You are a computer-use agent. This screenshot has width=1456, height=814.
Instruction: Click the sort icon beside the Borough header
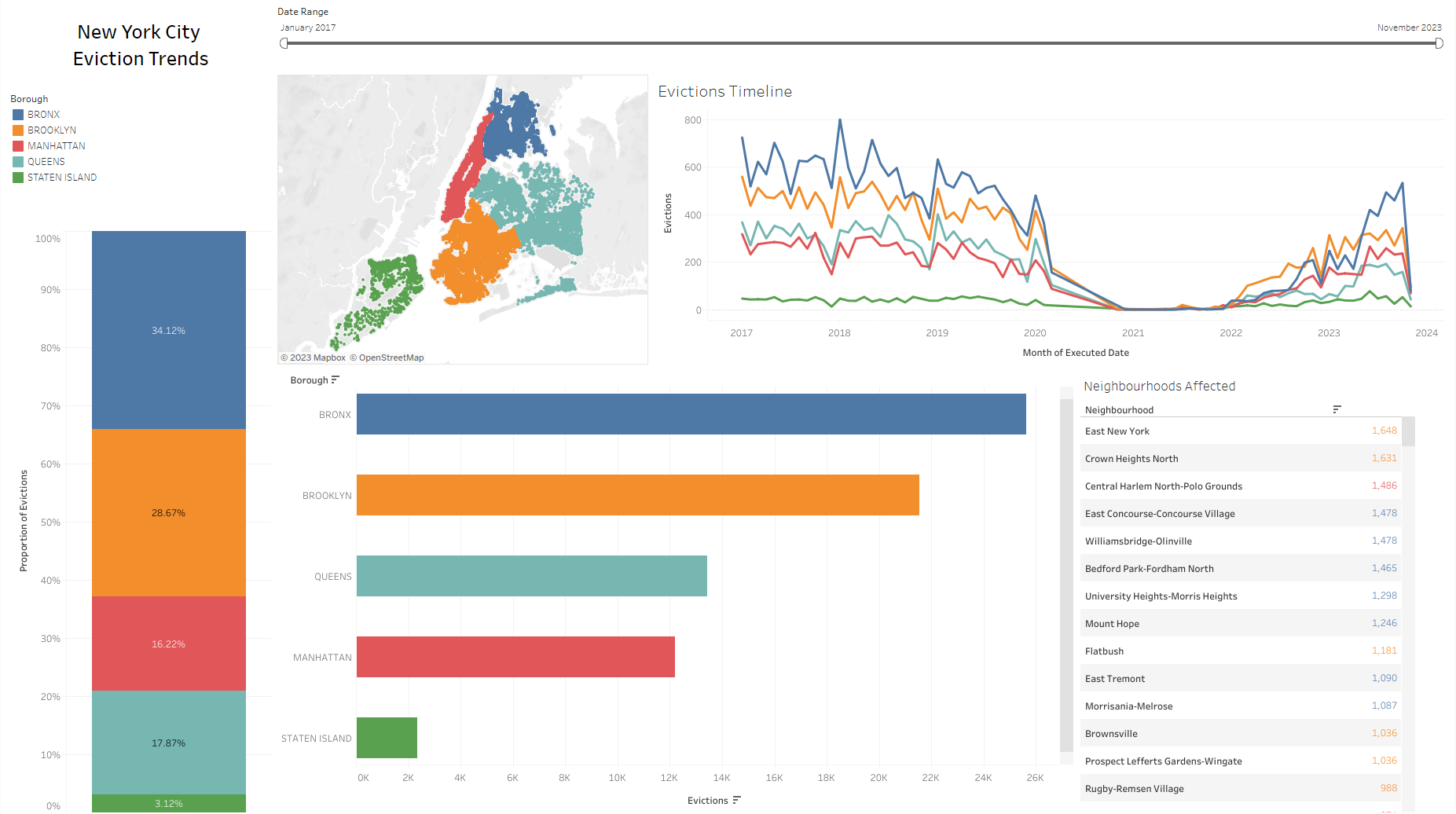point(336,380)
